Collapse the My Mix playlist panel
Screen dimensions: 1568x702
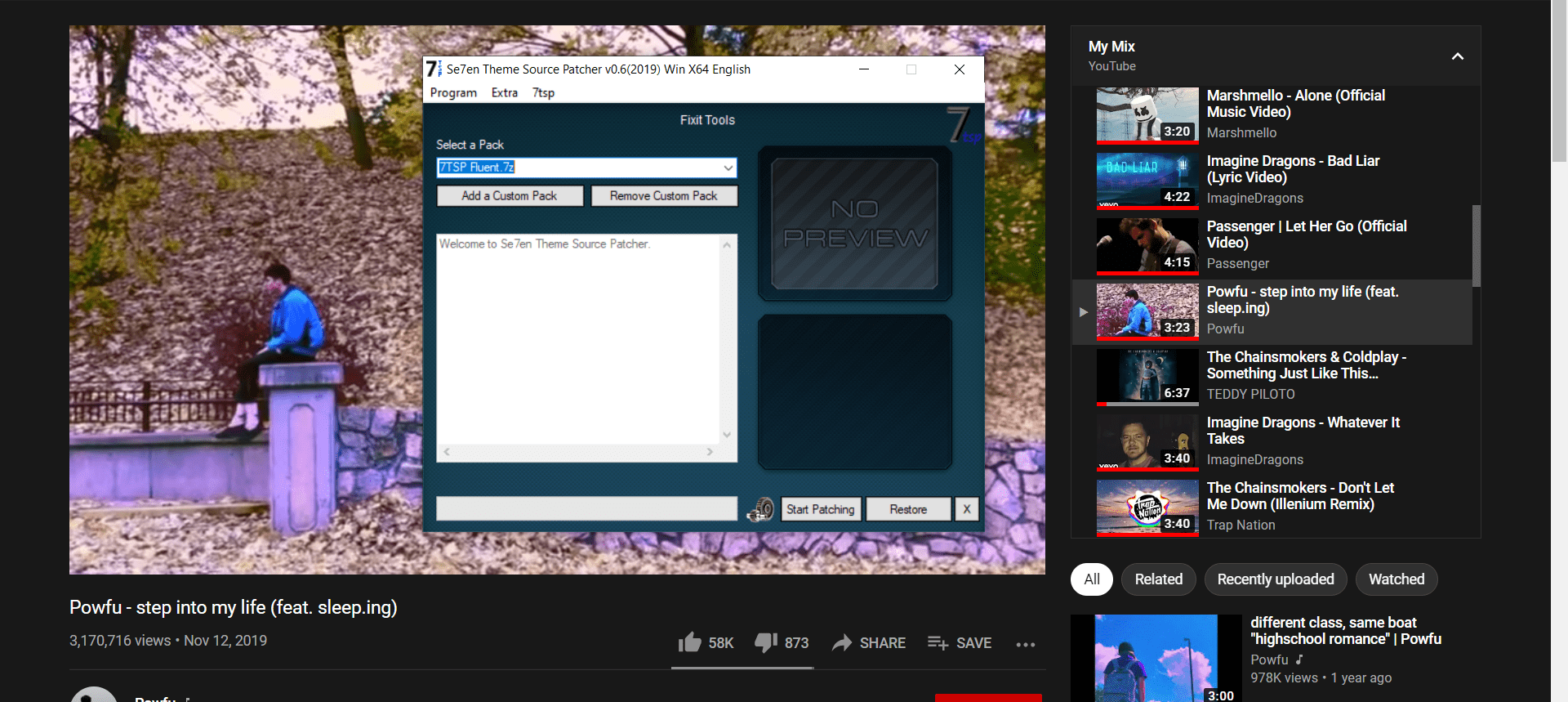coord(1458,56)
